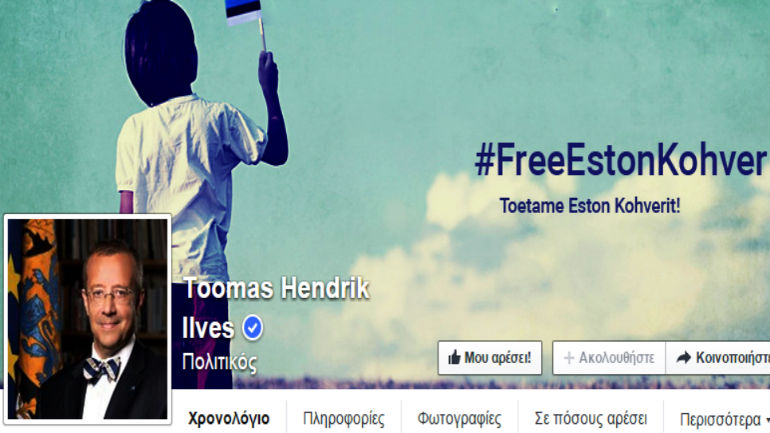The height and width of the screenshot is (433, 770).
Task: Follow the page via Ακολουθήστε button
Action: [609, 358]
